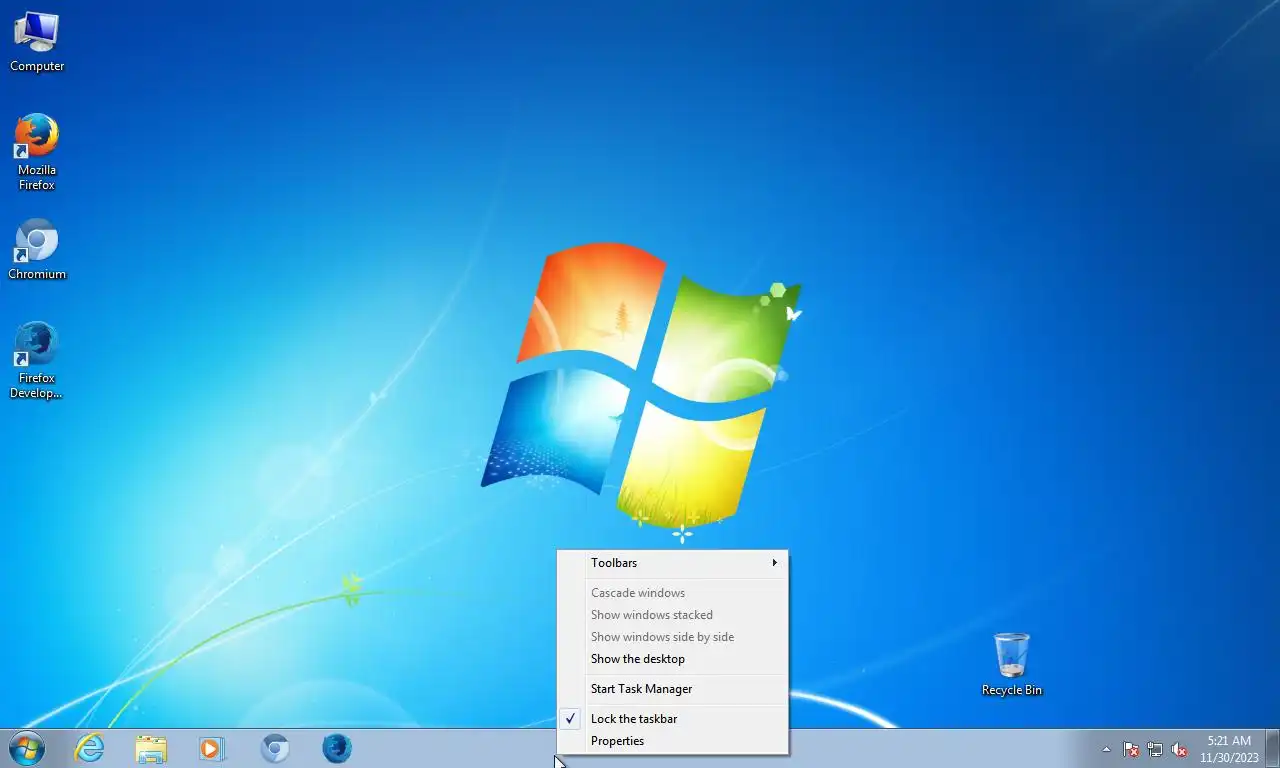Image resolution: width=1280 pixels, height=768 pixels.
Task: Select the Firefox Developer Edition desktop shortcut
Action: click(37, 360)
